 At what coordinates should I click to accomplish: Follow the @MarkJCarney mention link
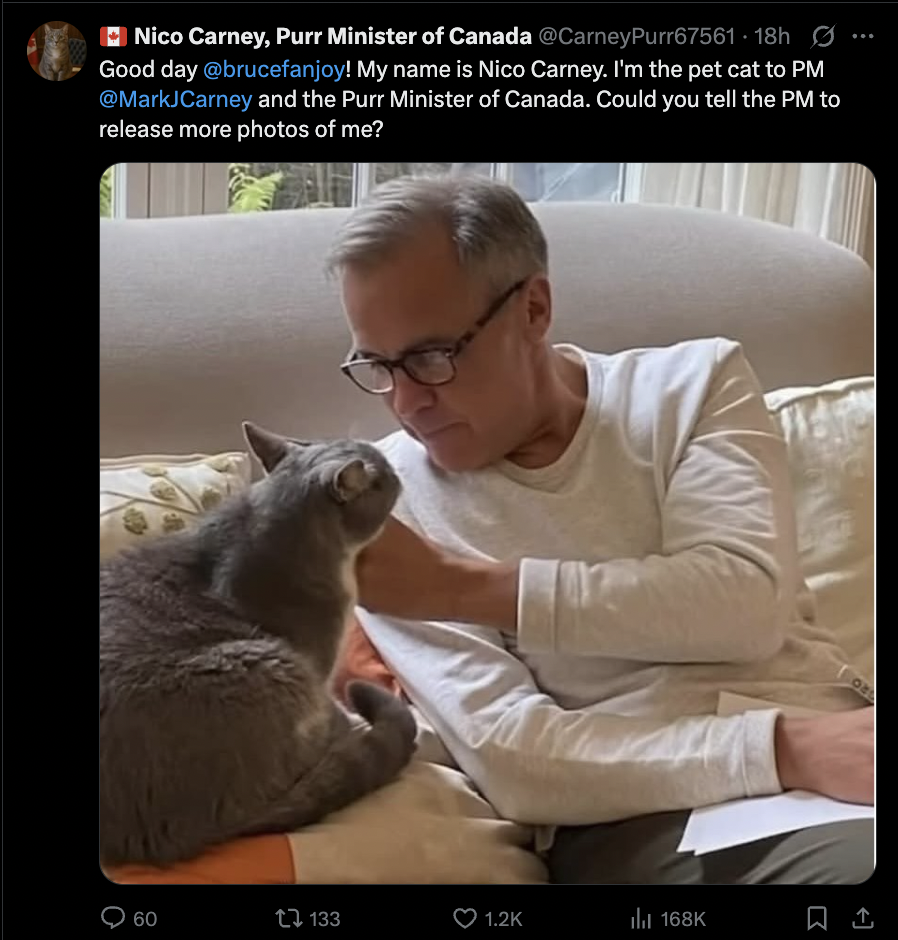pyautogui.click(x=176, y=100)
